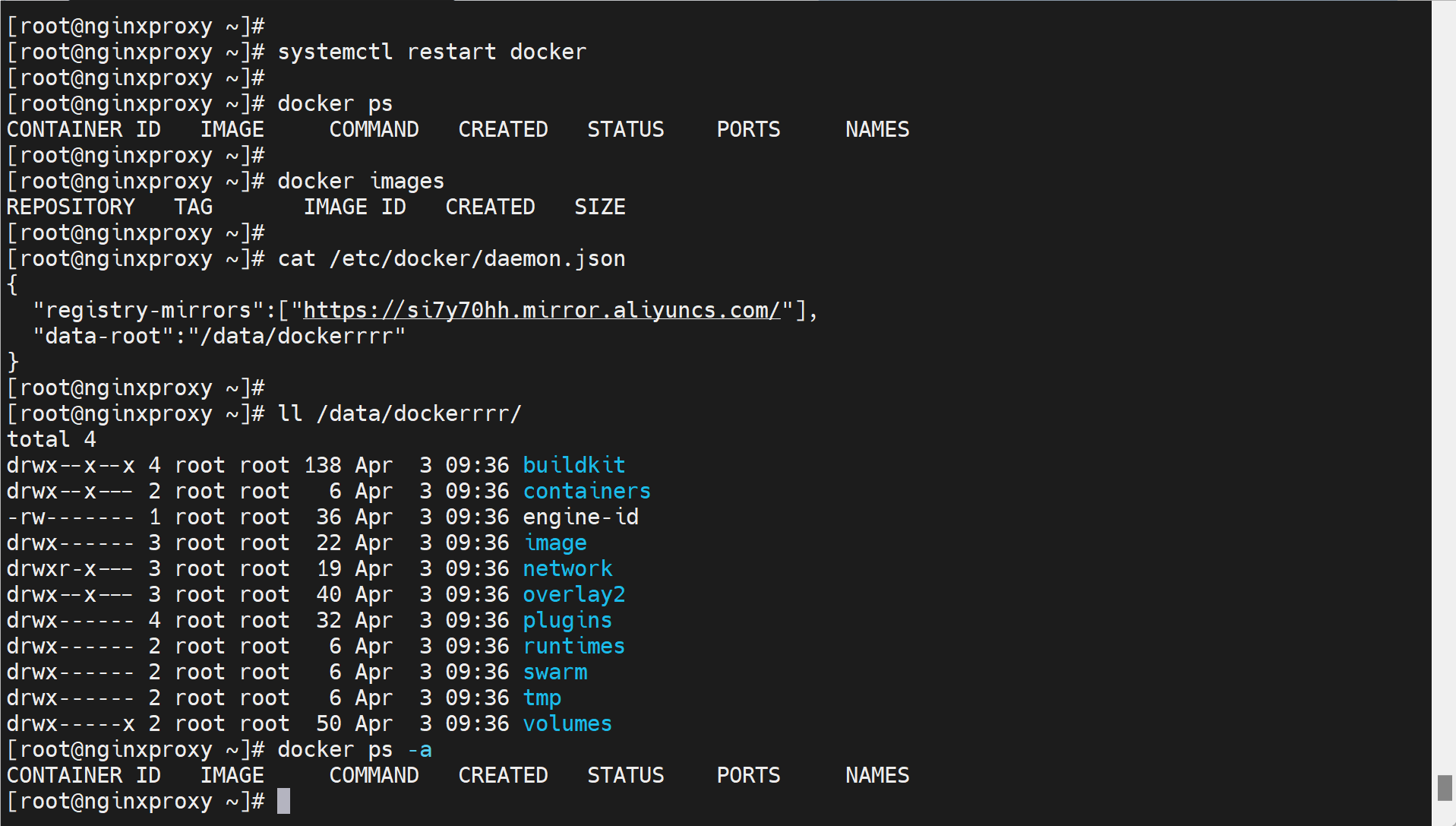Click the terminal cursor block at last prompt
The width and height of the screenshot is (1456, 826).
tap(283, 801)
